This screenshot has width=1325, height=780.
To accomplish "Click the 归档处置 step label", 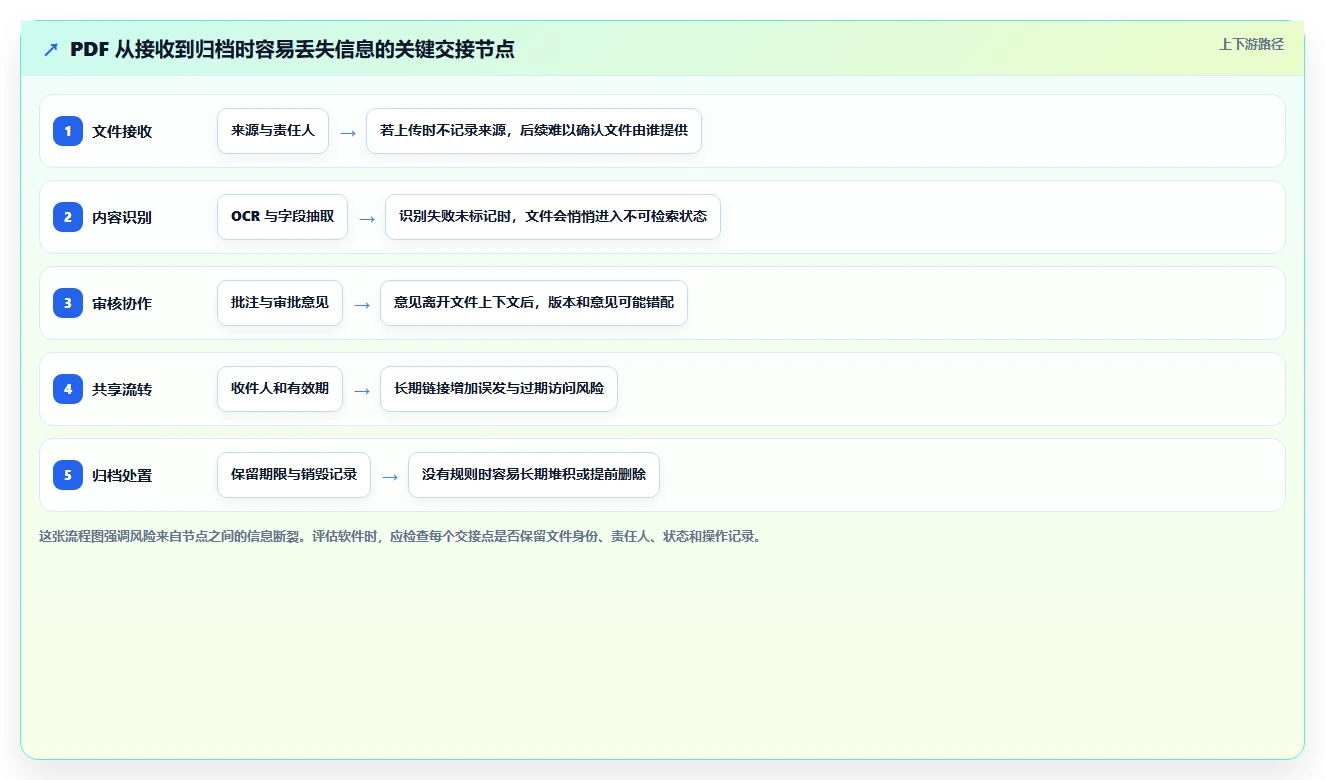I will click(122, 475).
